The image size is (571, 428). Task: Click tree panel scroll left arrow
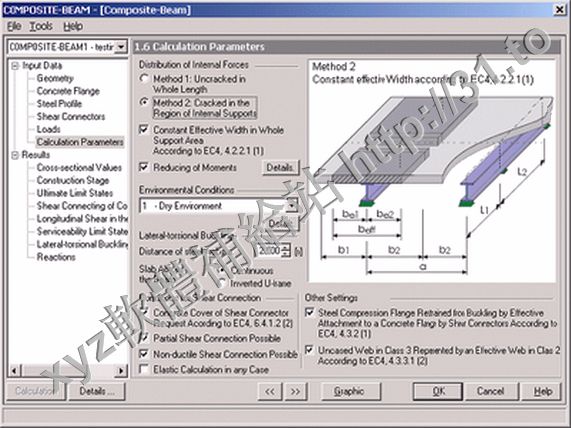[14, 371]
